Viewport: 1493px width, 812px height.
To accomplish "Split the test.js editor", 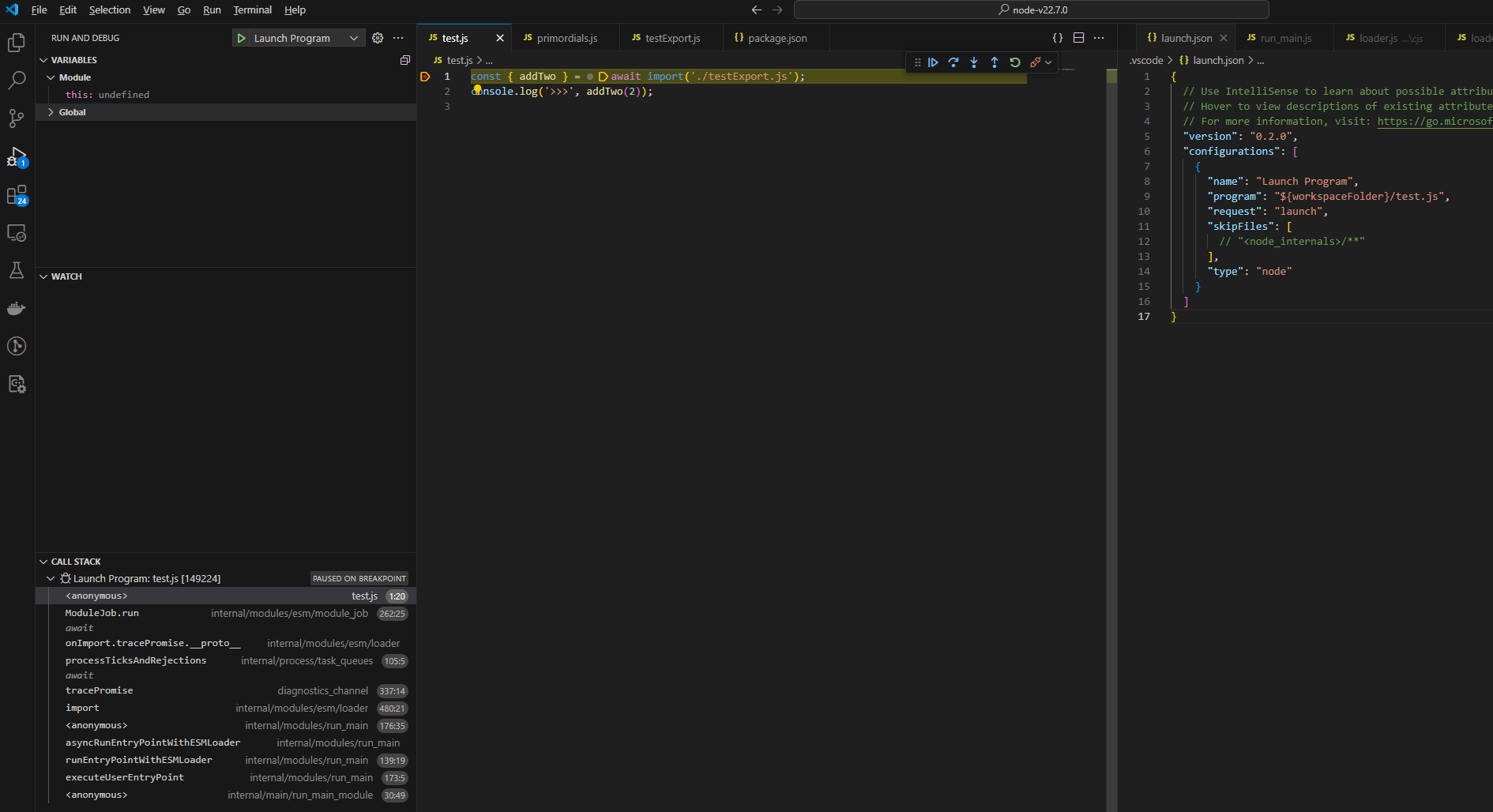I will click(1078, 38).
